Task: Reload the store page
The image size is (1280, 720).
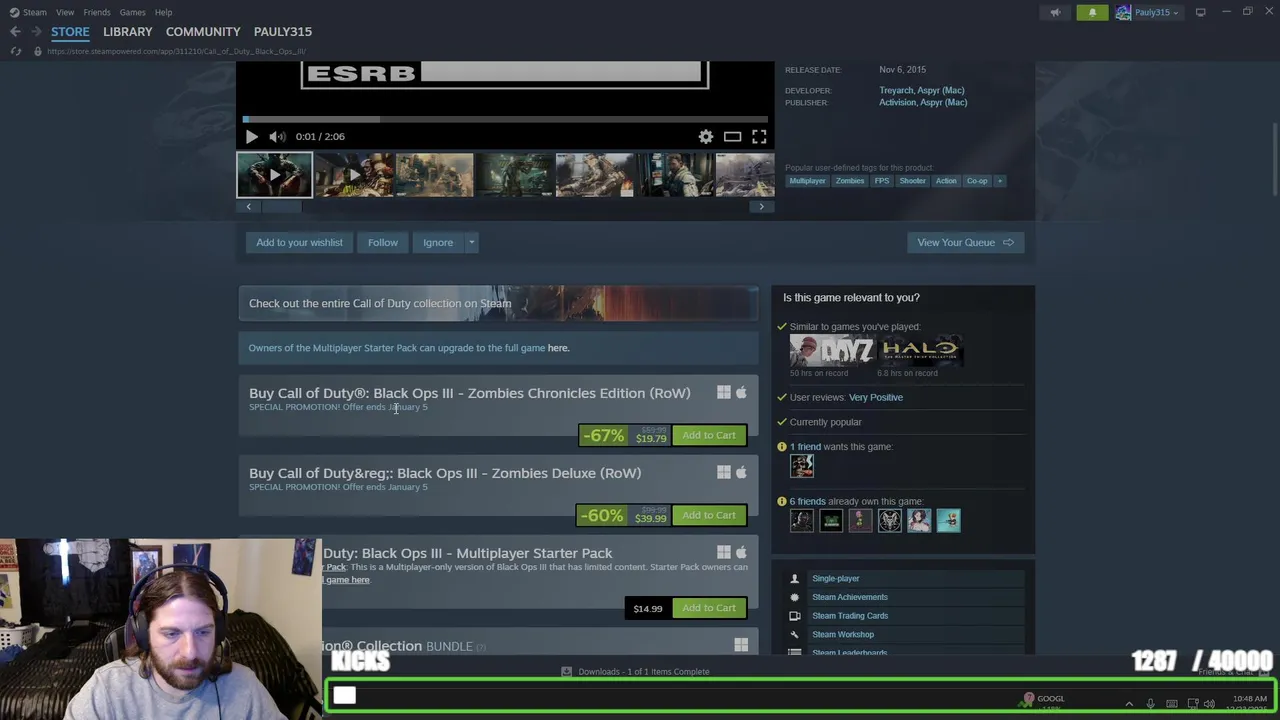Action: click(15, 51)
